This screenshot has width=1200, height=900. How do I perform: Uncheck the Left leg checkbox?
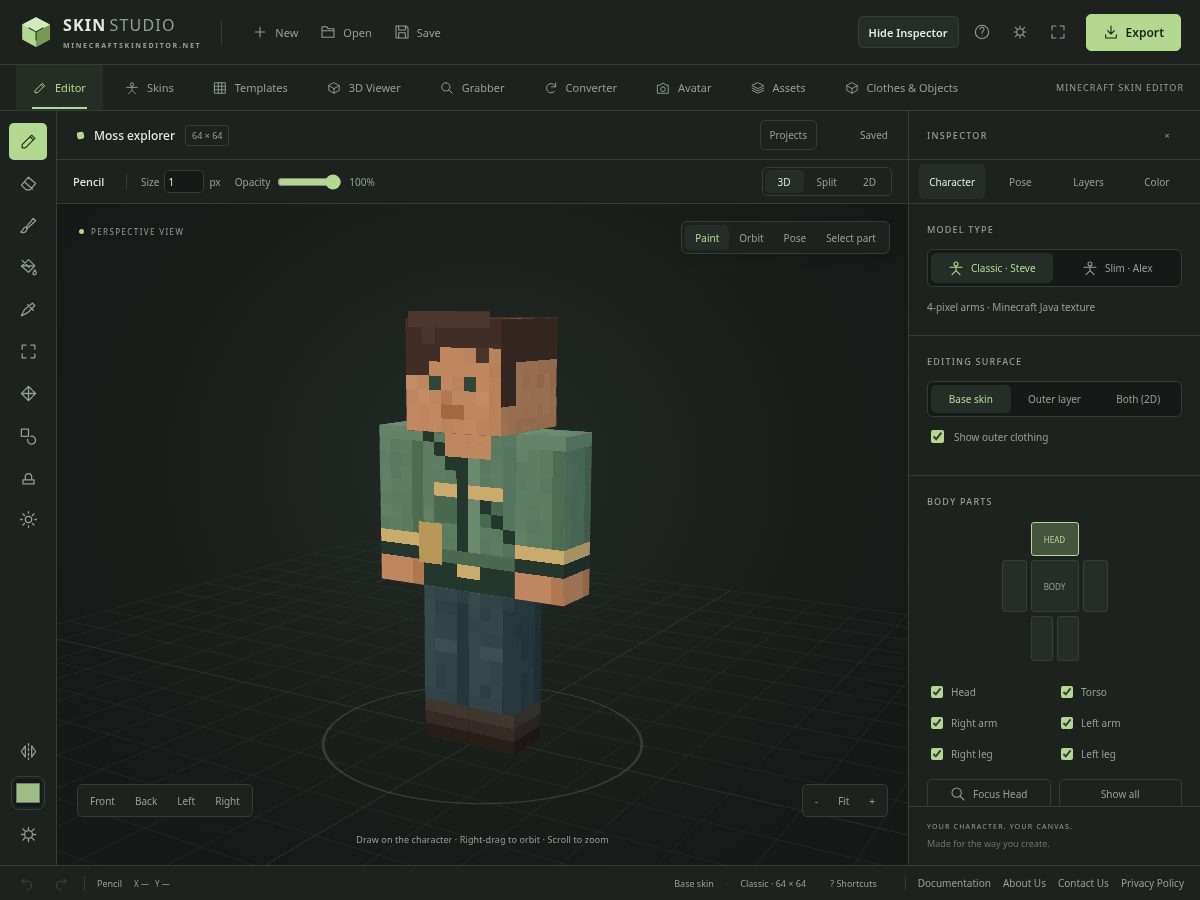(1067, 754)
